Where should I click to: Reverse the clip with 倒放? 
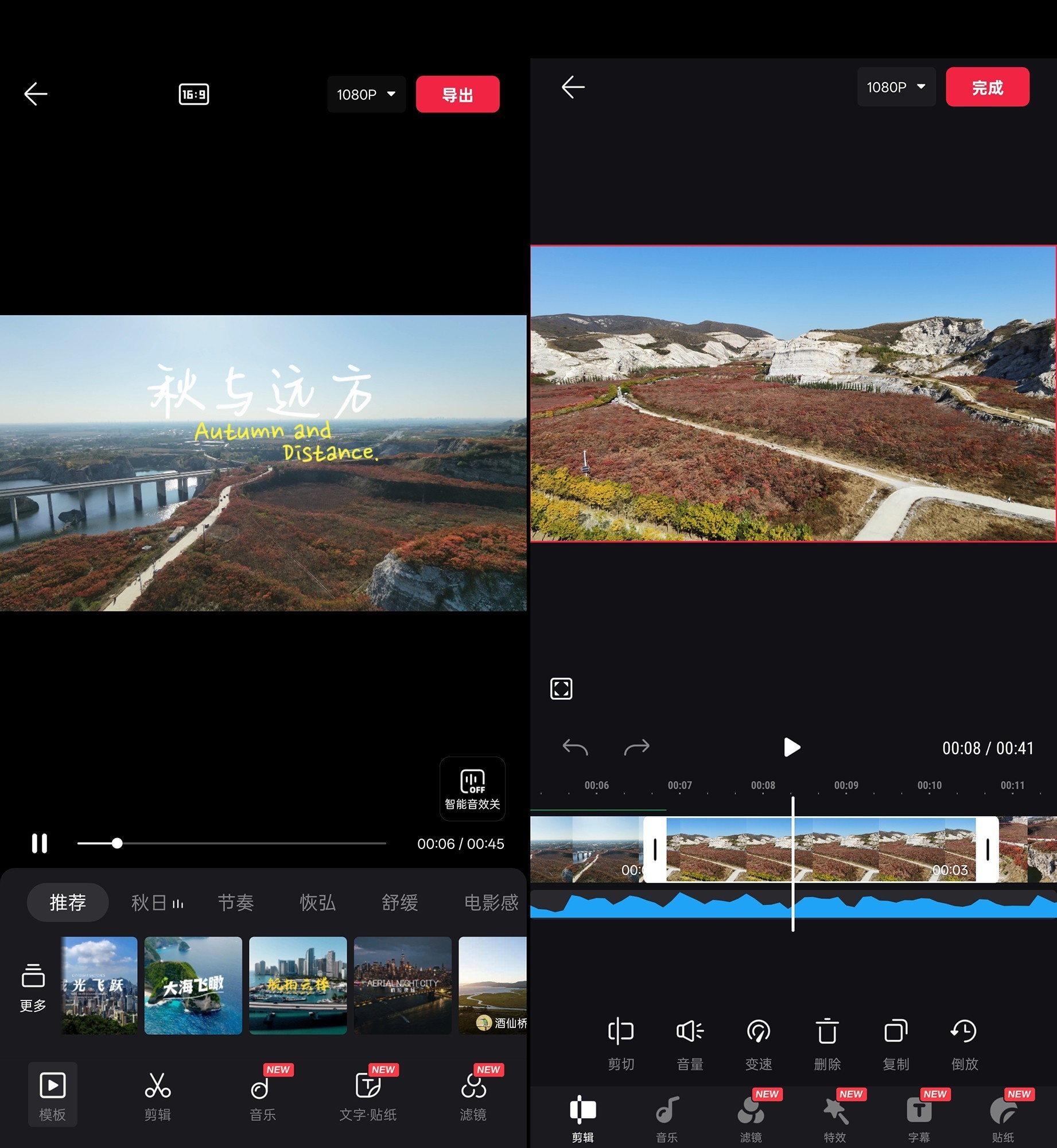964,1045
